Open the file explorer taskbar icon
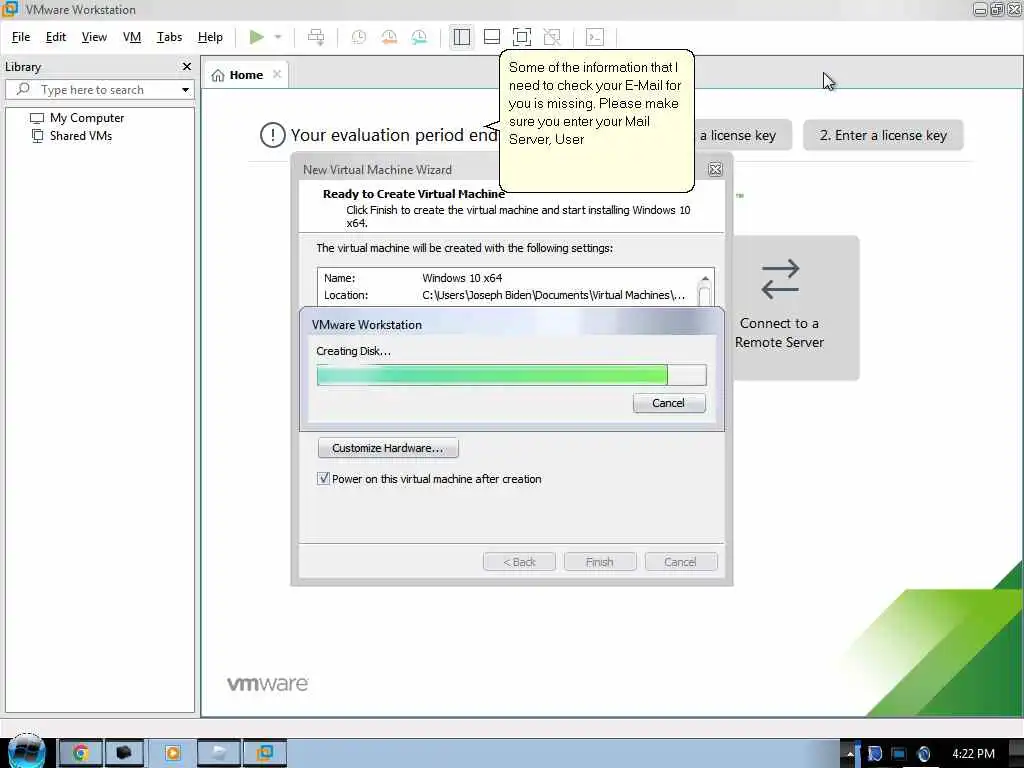This screenshot has height=768, width=1024. click(219, 753)
